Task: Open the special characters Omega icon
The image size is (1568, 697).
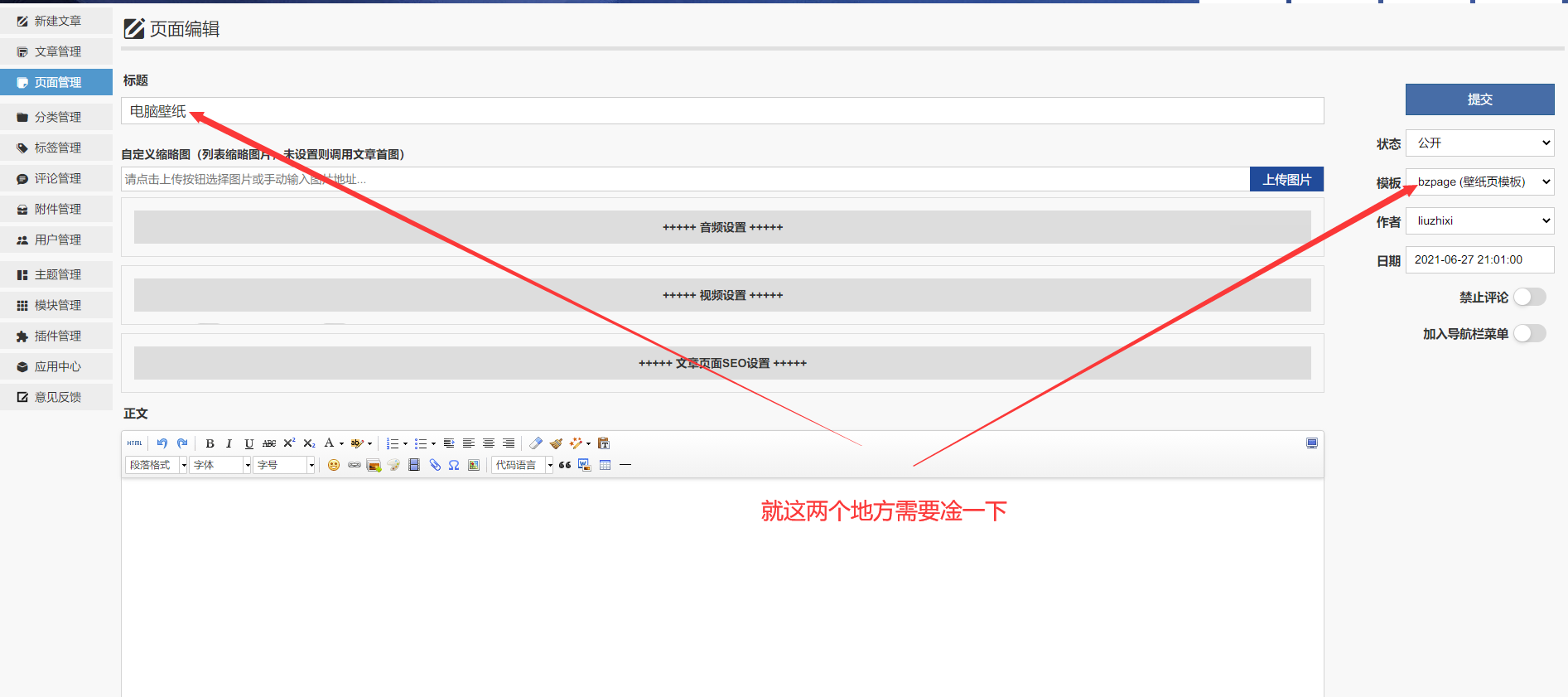Action: point(454,465)
